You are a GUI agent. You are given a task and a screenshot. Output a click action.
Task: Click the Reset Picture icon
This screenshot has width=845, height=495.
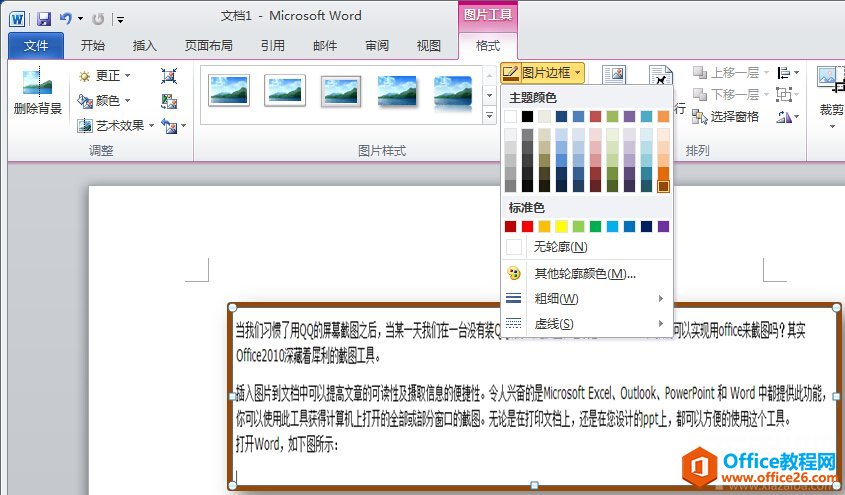pyautogui.click(x=169, y=126)
